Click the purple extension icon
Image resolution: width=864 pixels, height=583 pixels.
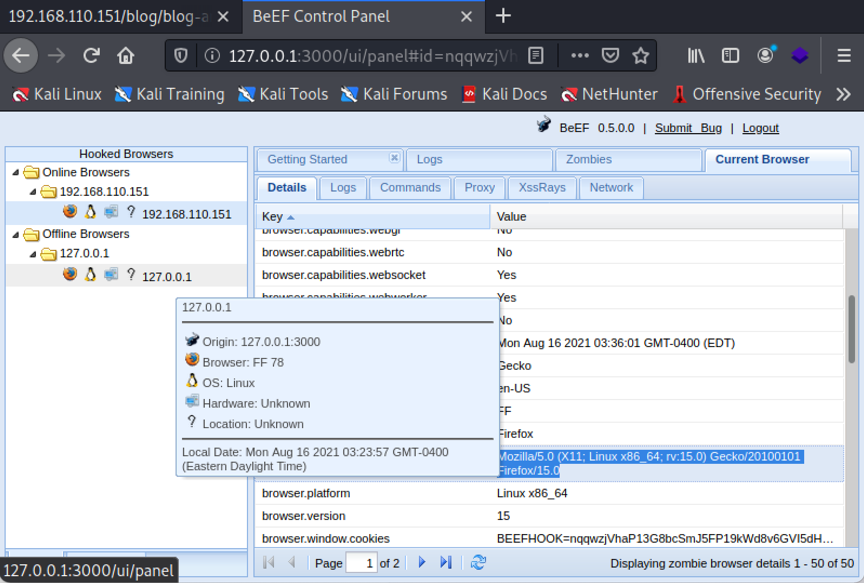tap(800, 56)
